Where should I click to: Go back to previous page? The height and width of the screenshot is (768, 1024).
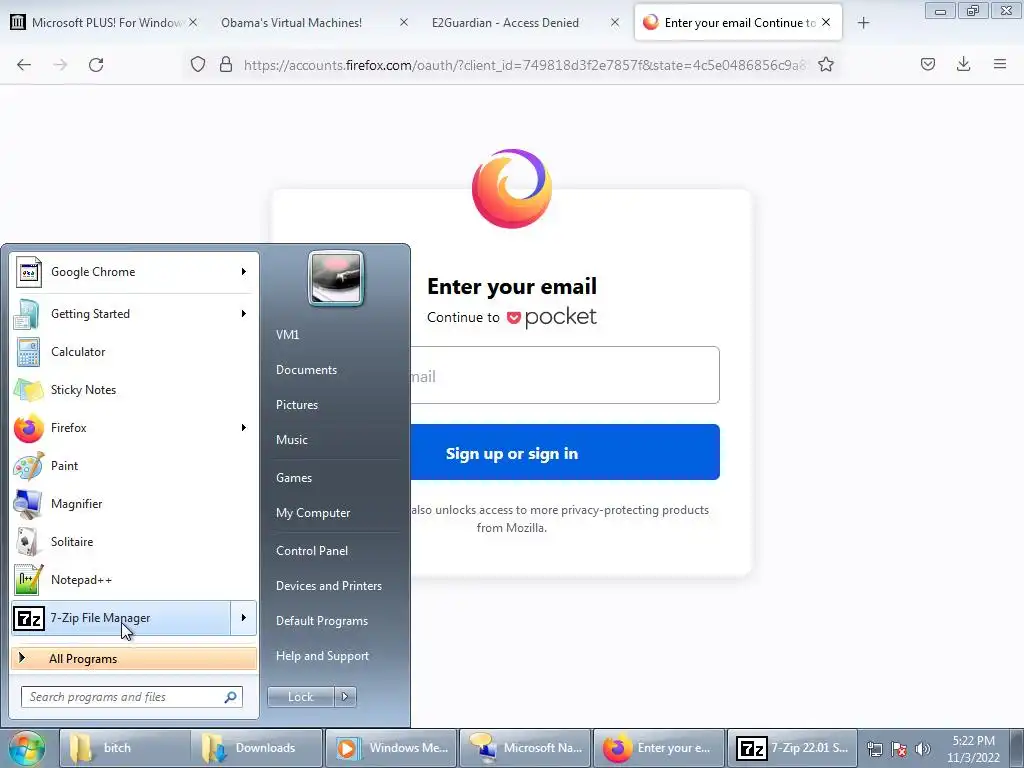tap(24, 65)
